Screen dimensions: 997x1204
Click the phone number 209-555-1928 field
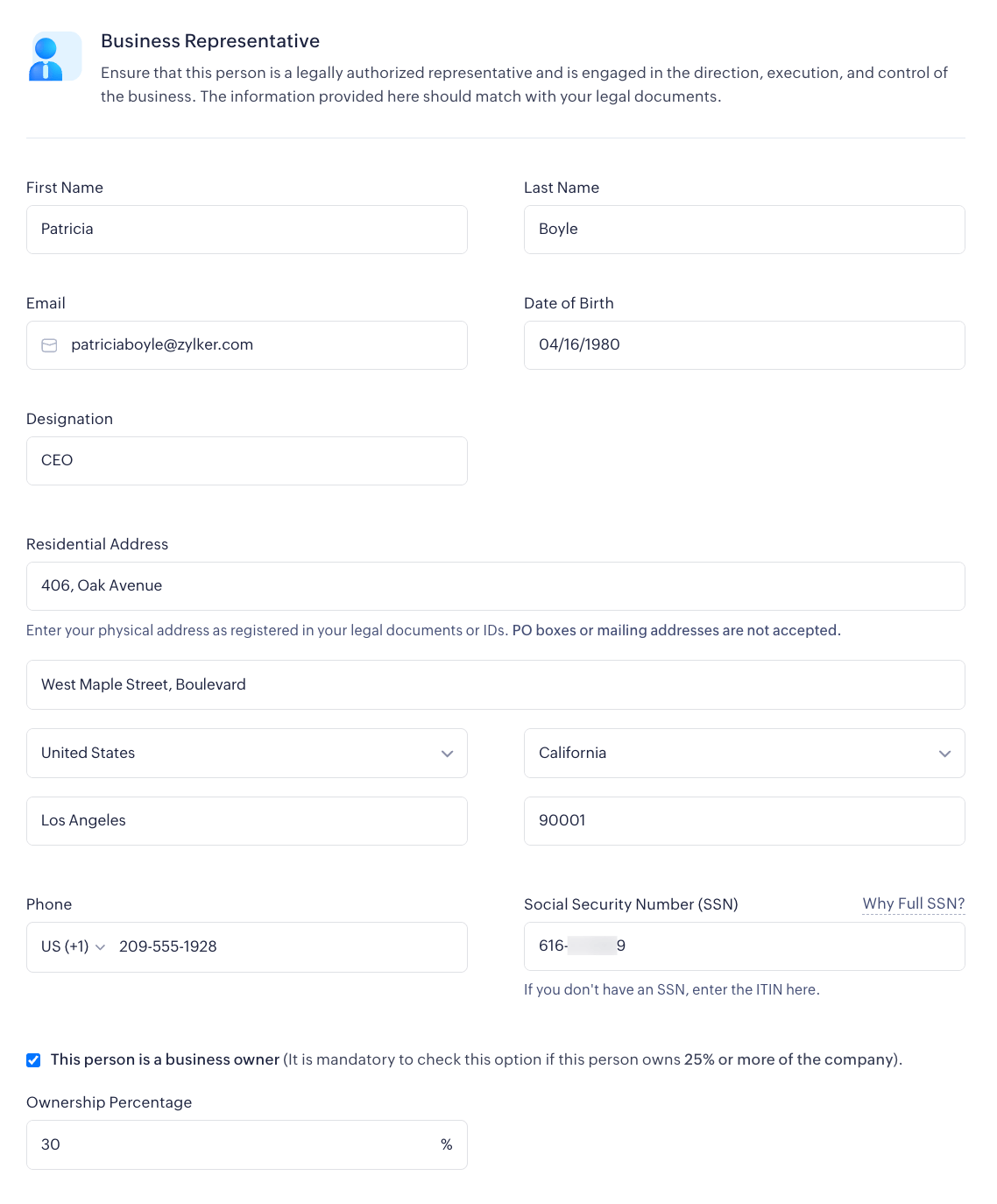click(x=289, y=946)
